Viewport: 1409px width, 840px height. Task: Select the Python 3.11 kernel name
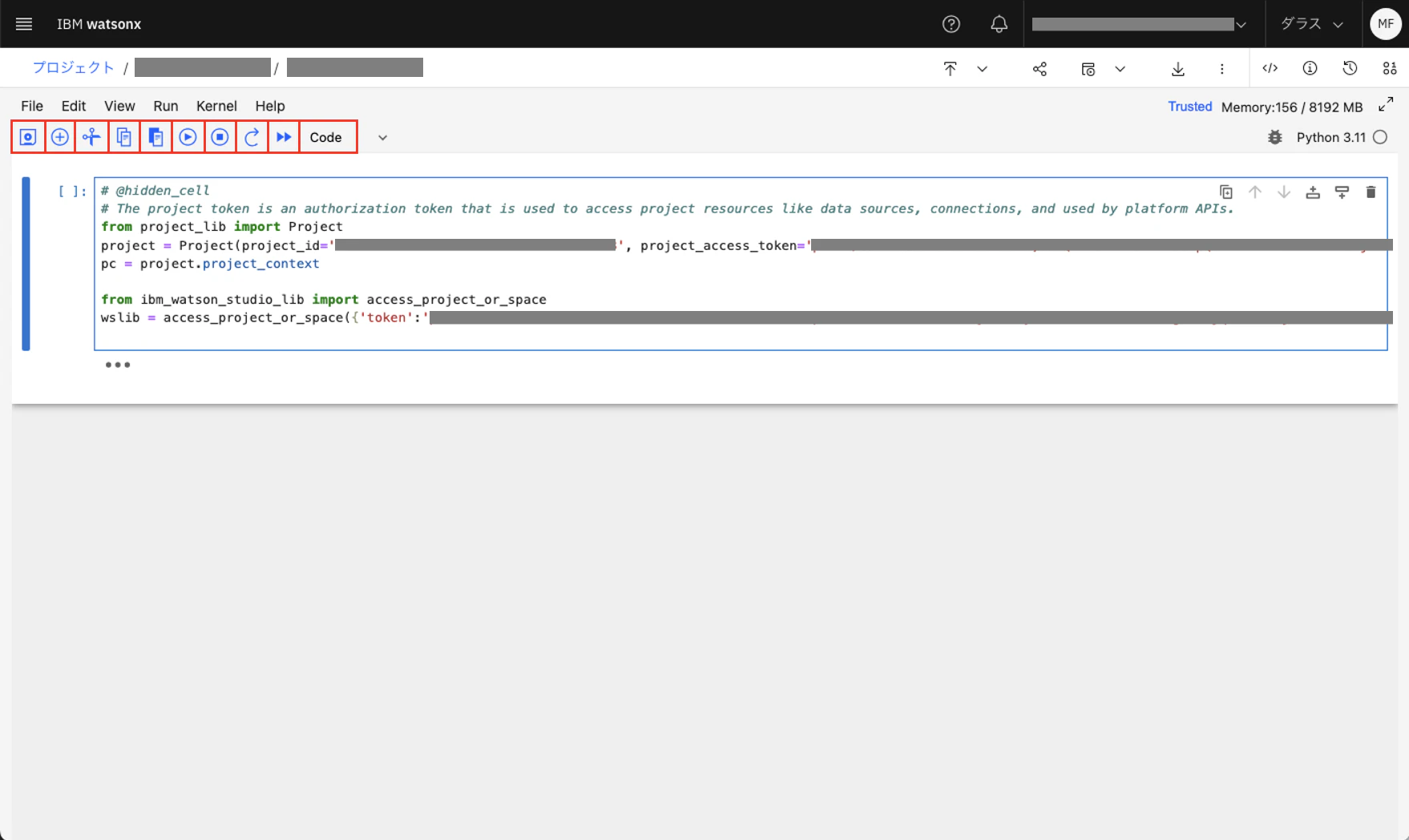(1330, 138)
